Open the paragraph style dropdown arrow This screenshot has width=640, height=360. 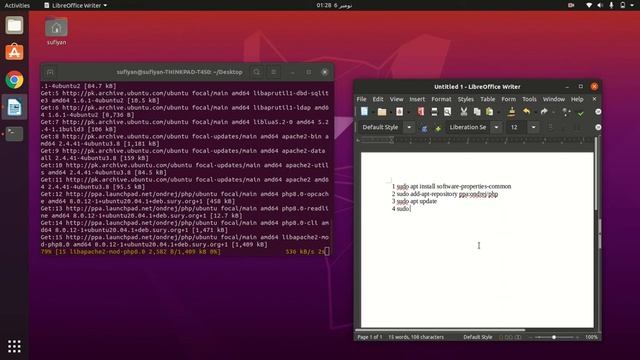click(409, 127)
